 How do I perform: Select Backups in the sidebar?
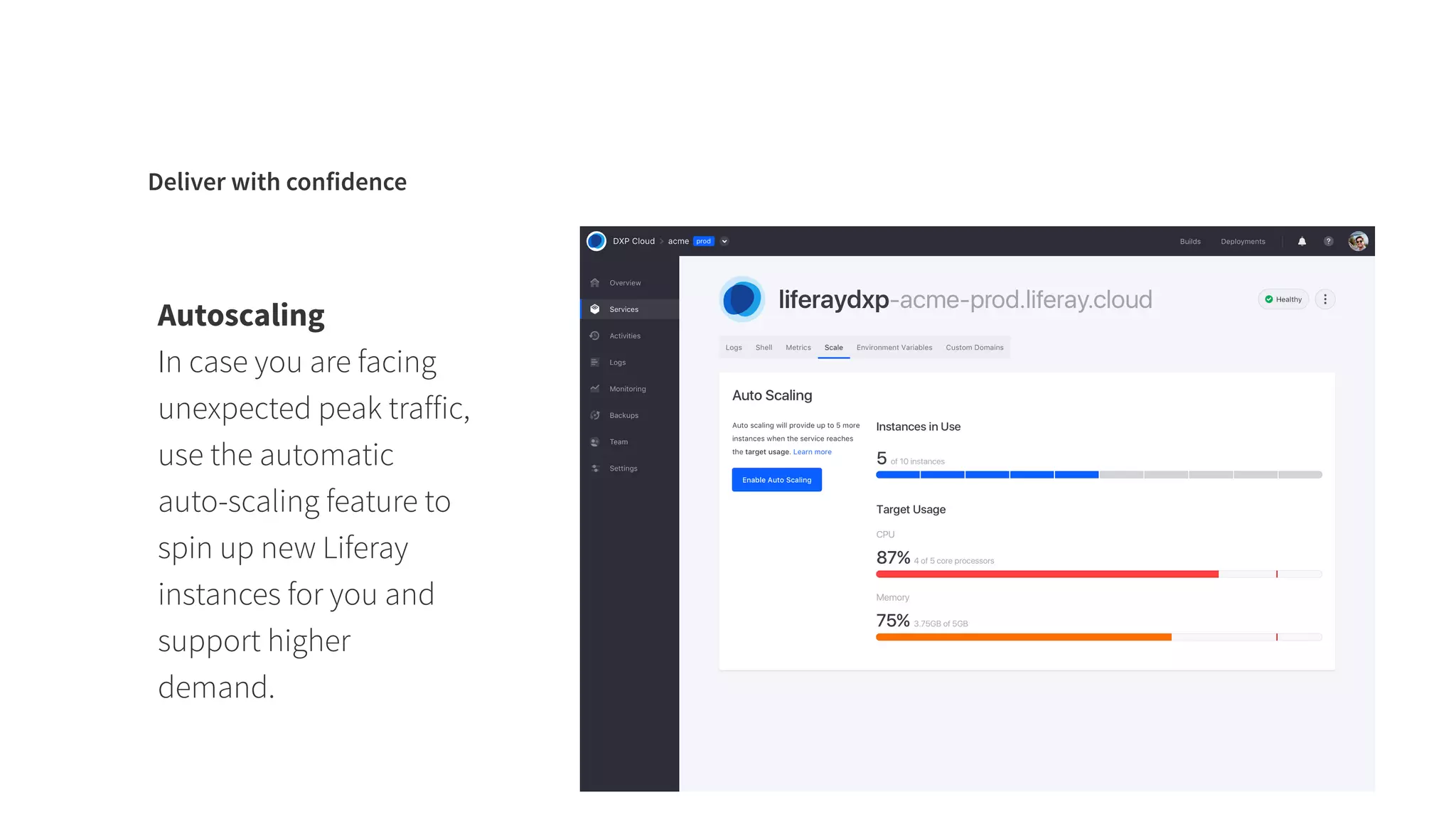(623, 415)
